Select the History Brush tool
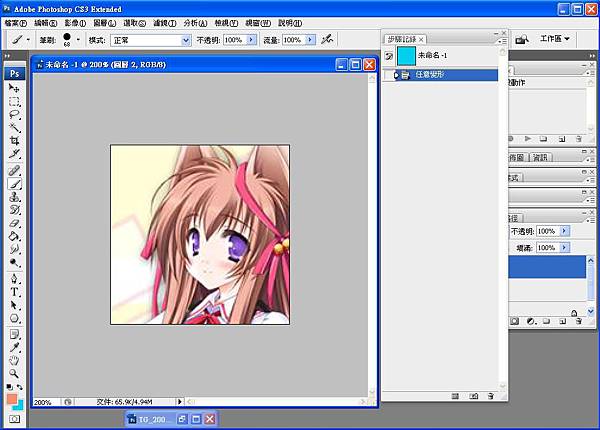Screen dimensions: 600x430 (x=14, y=210)
